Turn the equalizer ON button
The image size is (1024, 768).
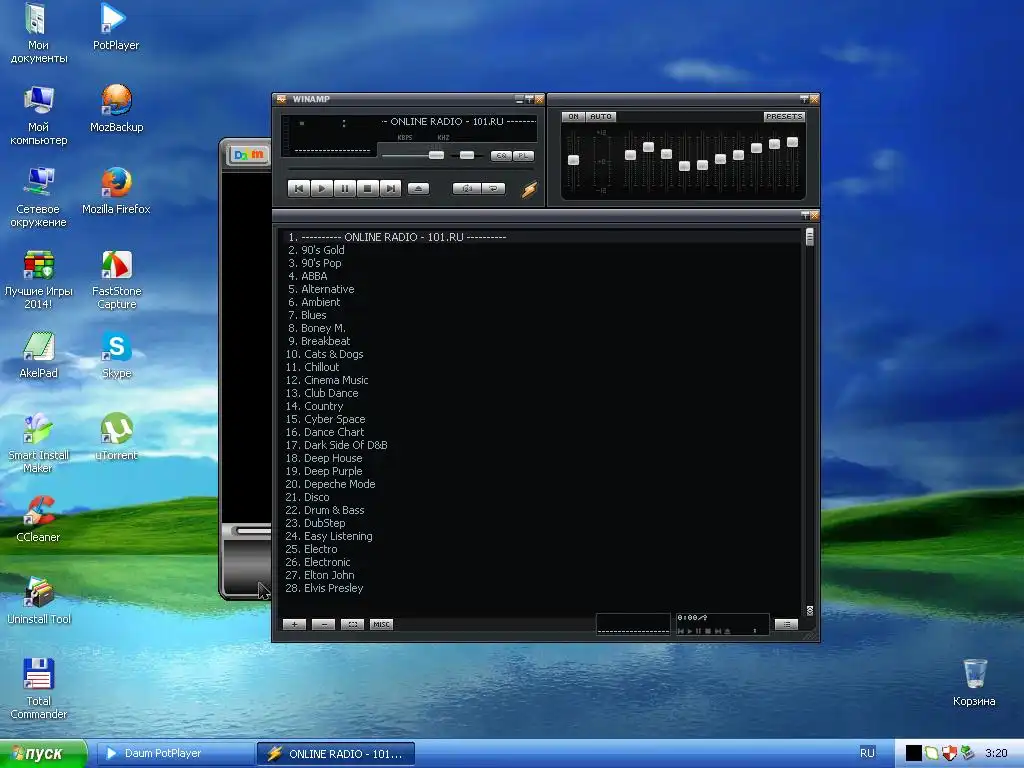[573, 116]
